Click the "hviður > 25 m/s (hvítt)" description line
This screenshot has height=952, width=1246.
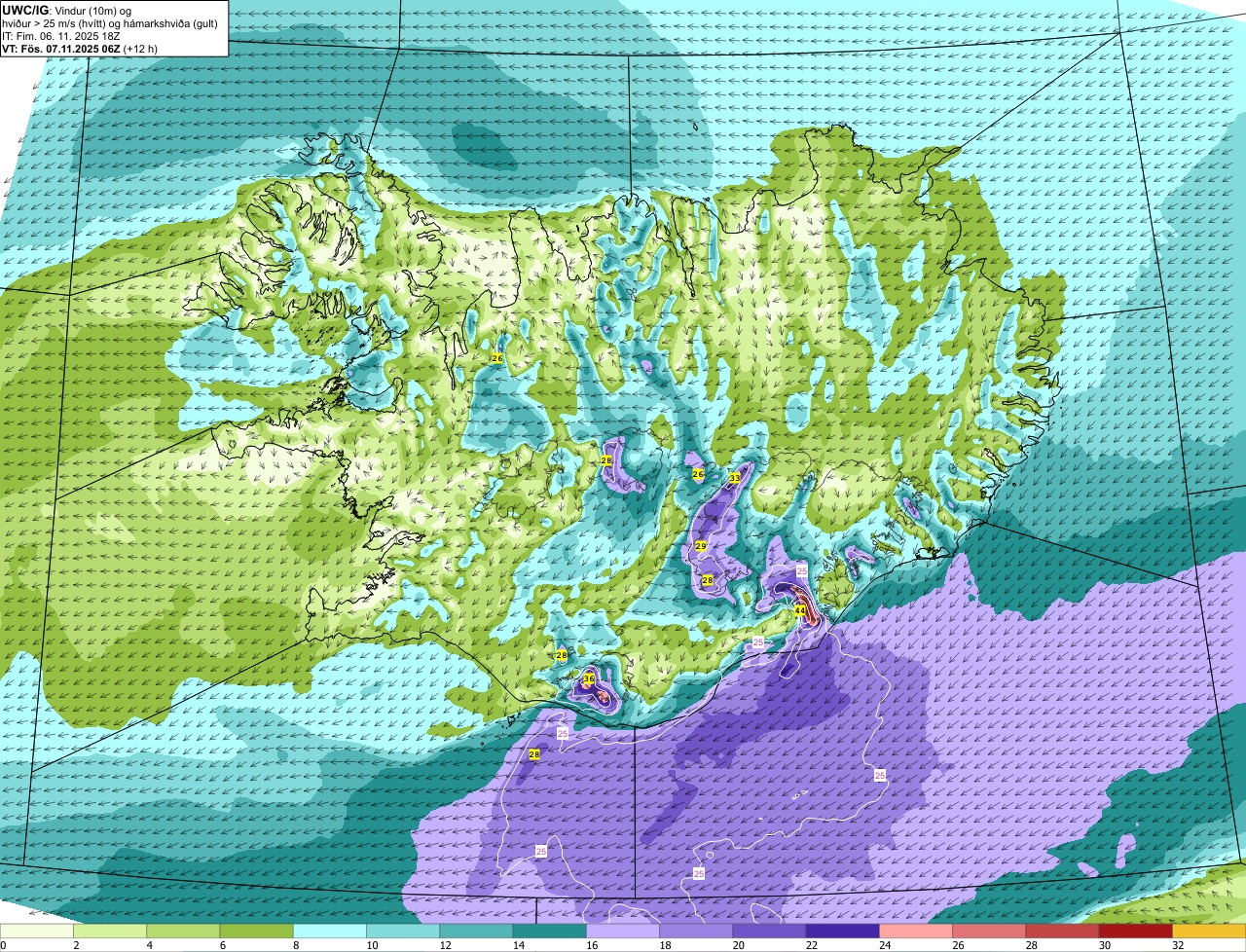110,22
